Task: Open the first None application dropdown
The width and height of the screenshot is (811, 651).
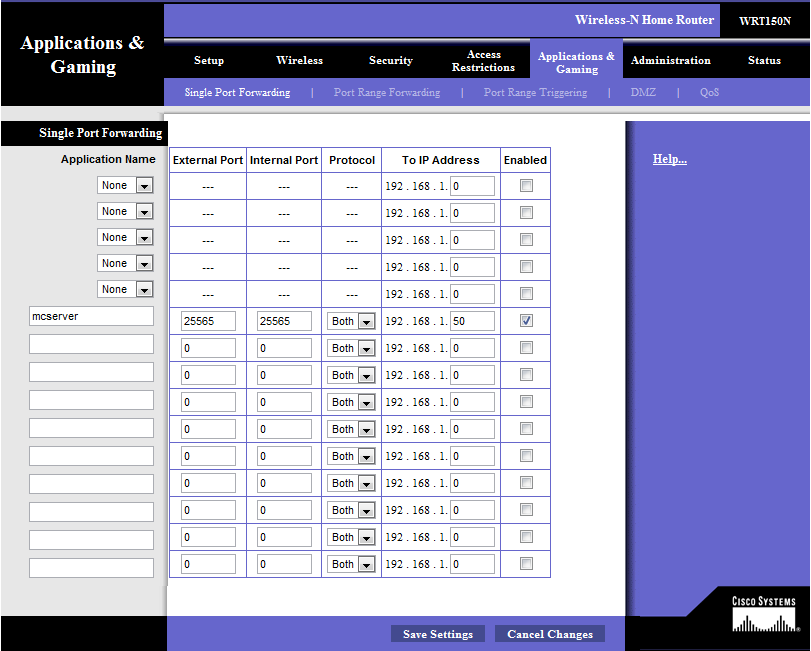Action: pos(125,185)
